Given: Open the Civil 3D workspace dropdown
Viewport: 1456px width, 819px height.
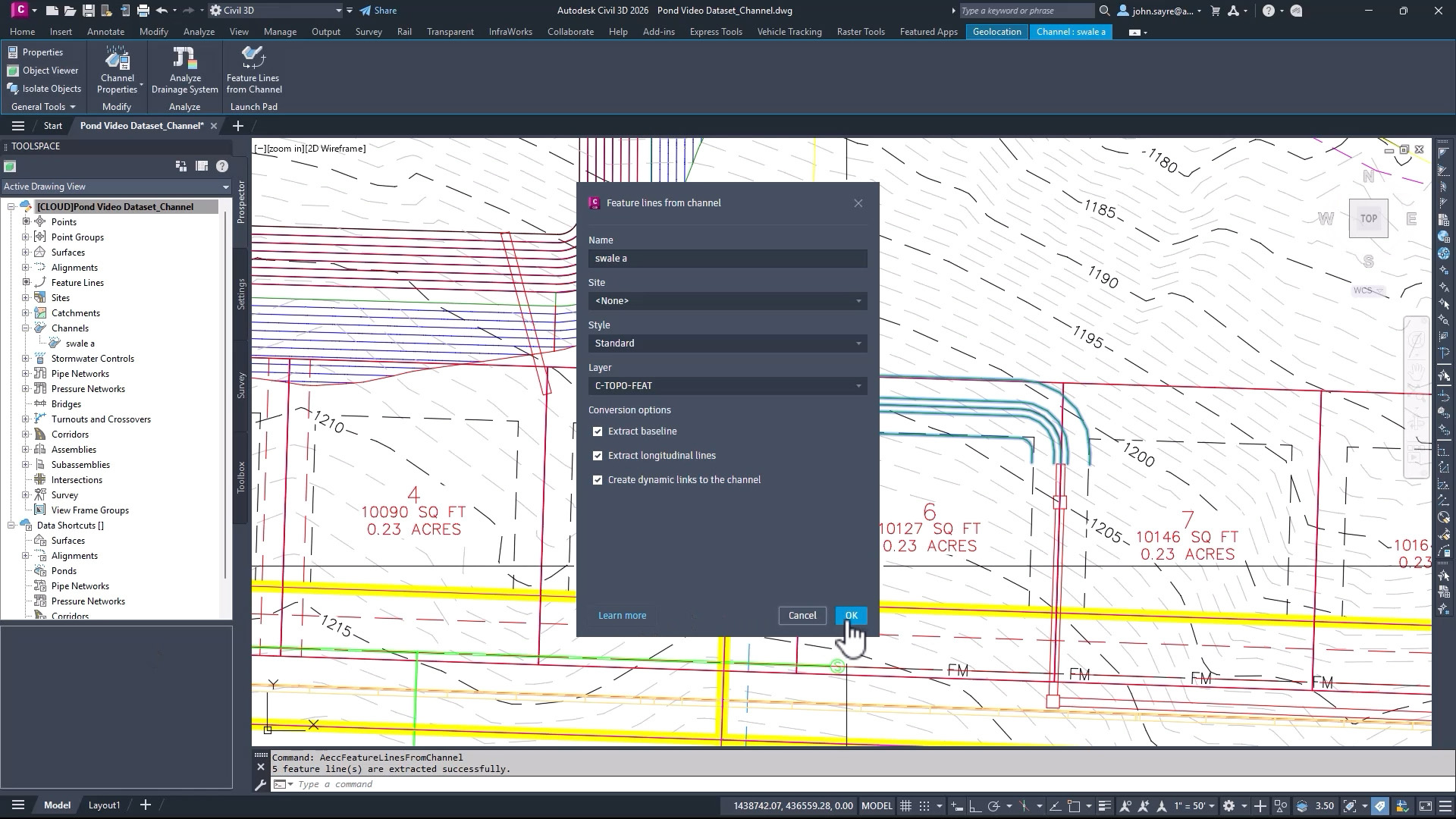Looking at the screenshot, I should pos(276,11).
